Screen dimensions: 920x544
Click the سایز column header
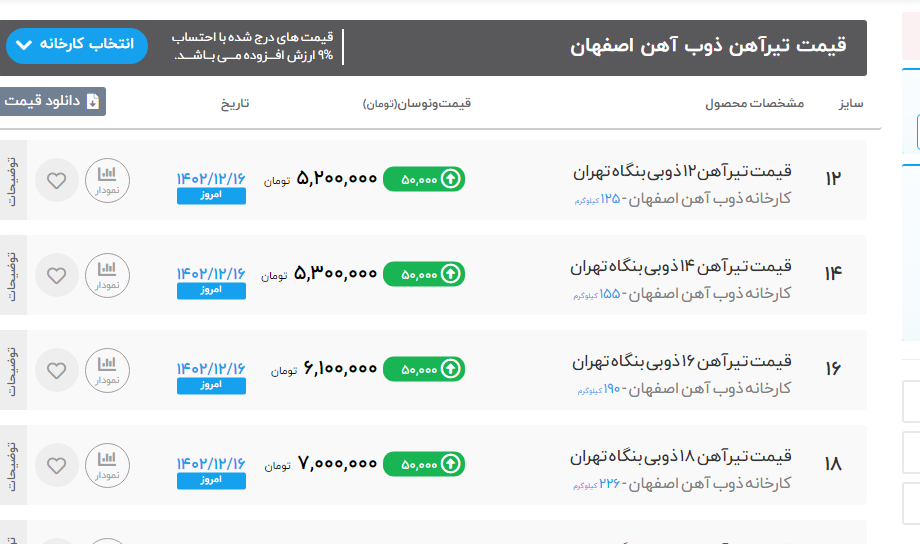click(850, 103)
